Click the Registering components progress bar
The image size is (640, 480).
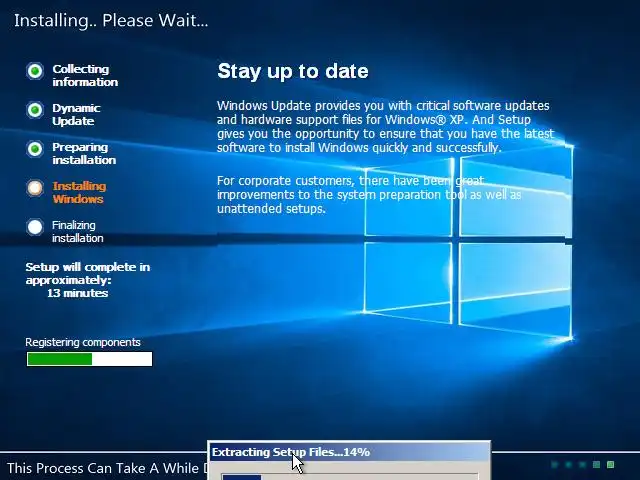click(x=89, y=359)
